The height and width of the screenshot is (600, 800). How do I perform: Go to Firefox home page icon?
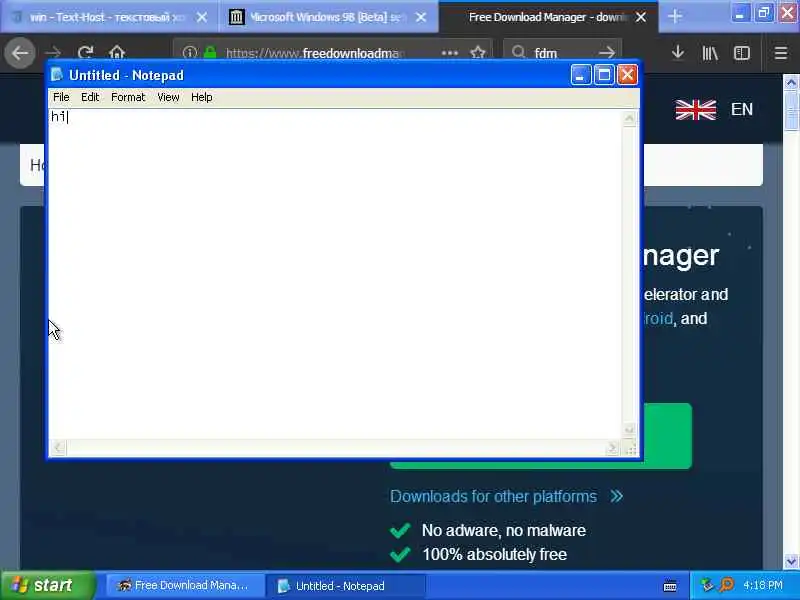117,53
